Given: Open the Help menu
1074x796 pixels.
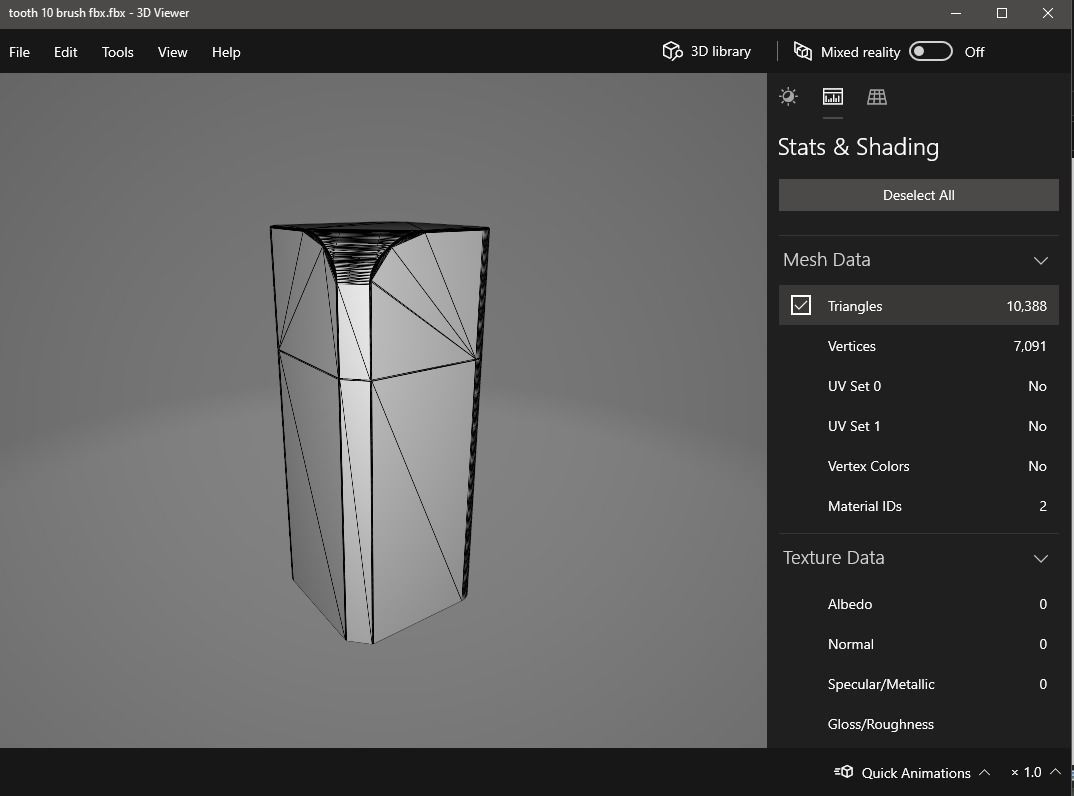Looking at the screenshot, I should coord(226,52).
